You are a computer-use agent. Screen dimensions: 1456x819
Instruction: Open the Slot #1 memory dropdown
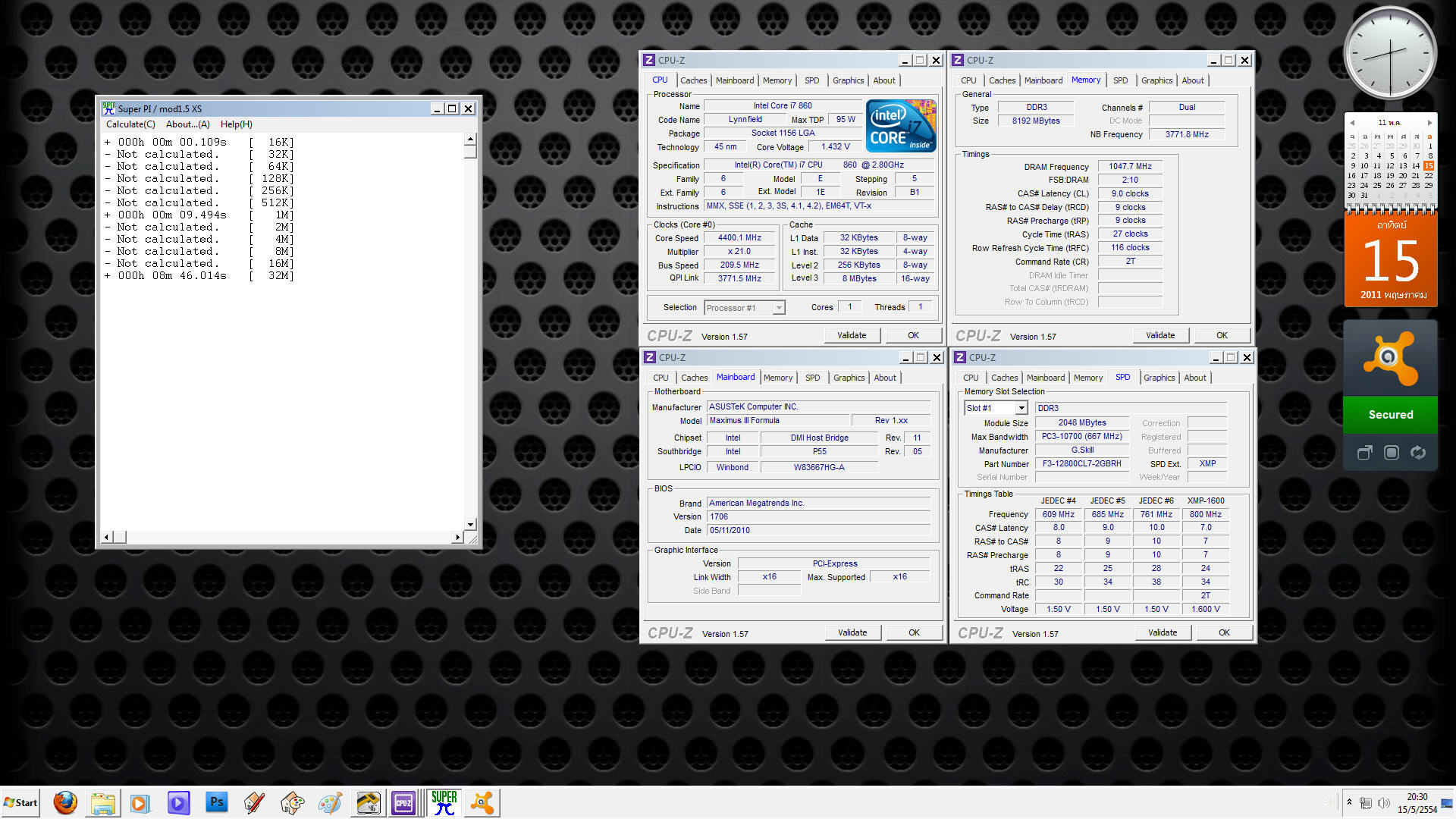[1021, 408]
